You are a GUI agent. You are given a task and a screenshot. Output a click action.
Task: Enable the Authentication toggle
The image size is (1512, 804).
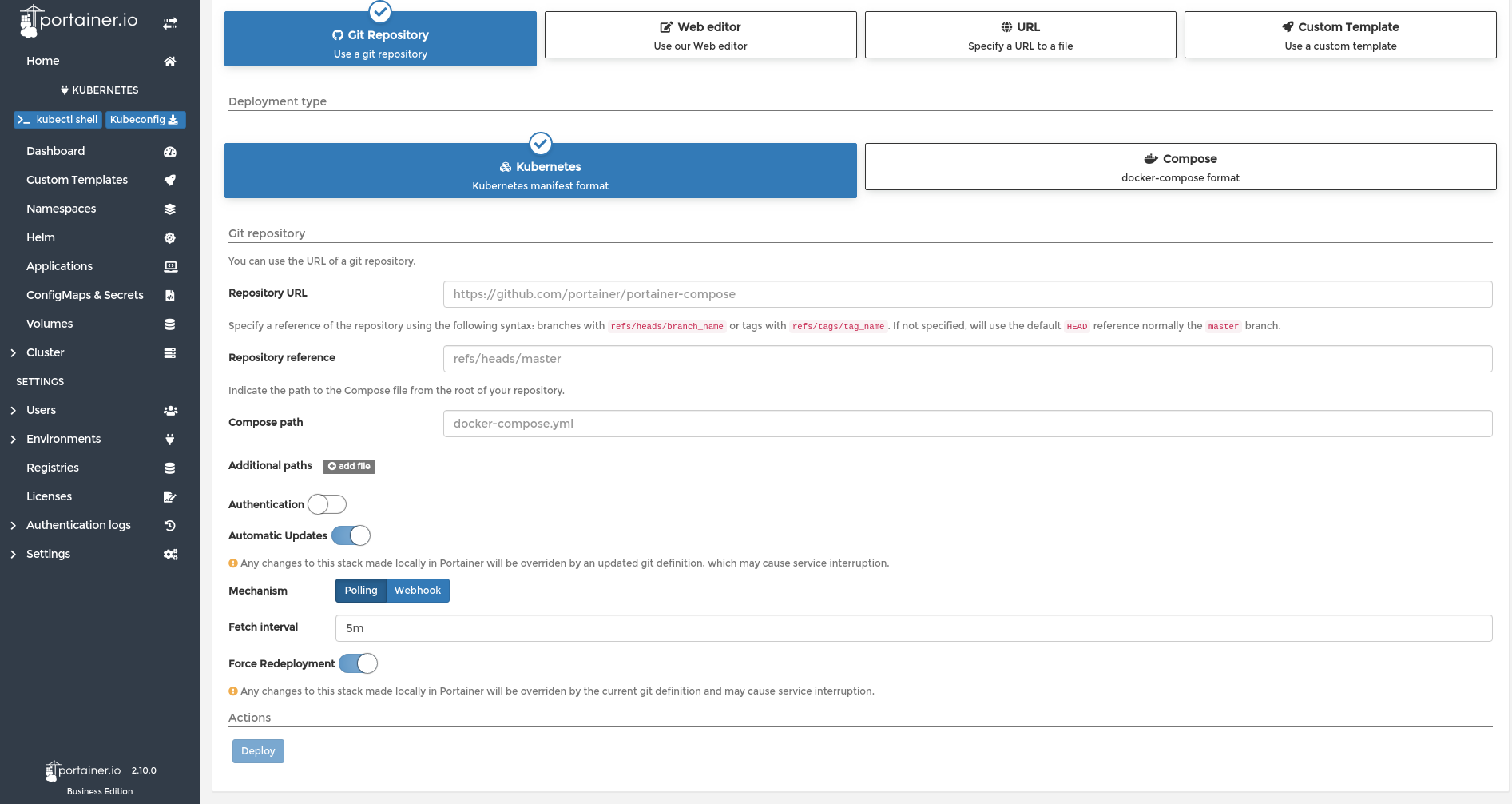tap(327, 504)
